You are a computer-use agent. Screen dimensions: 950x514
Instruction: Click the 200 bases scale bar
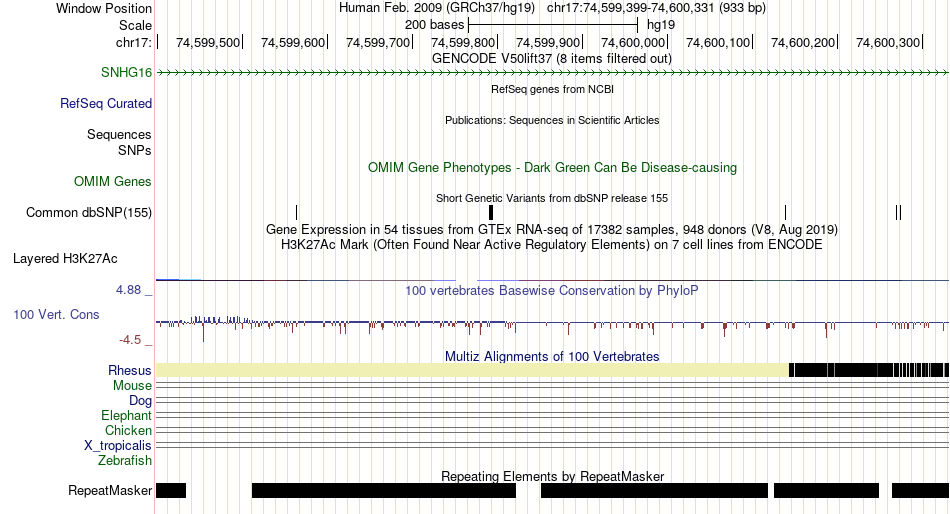pyautogui.click(x=553, y=25)
